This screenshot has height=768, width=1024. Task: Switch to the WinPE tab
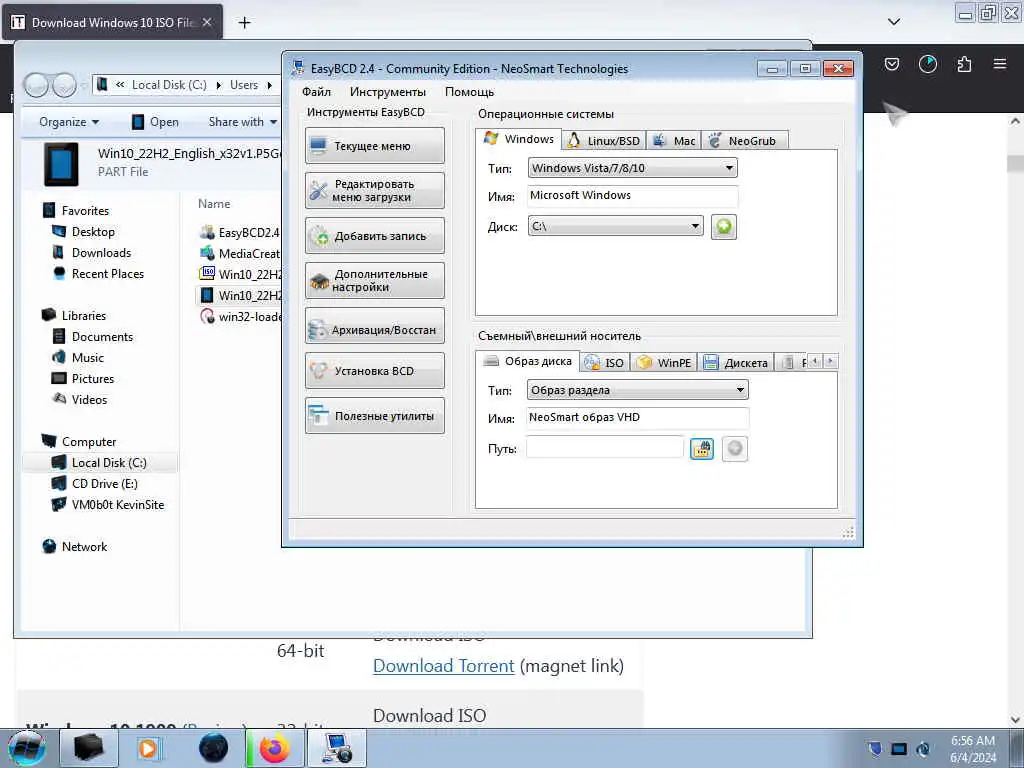[664, 362]
